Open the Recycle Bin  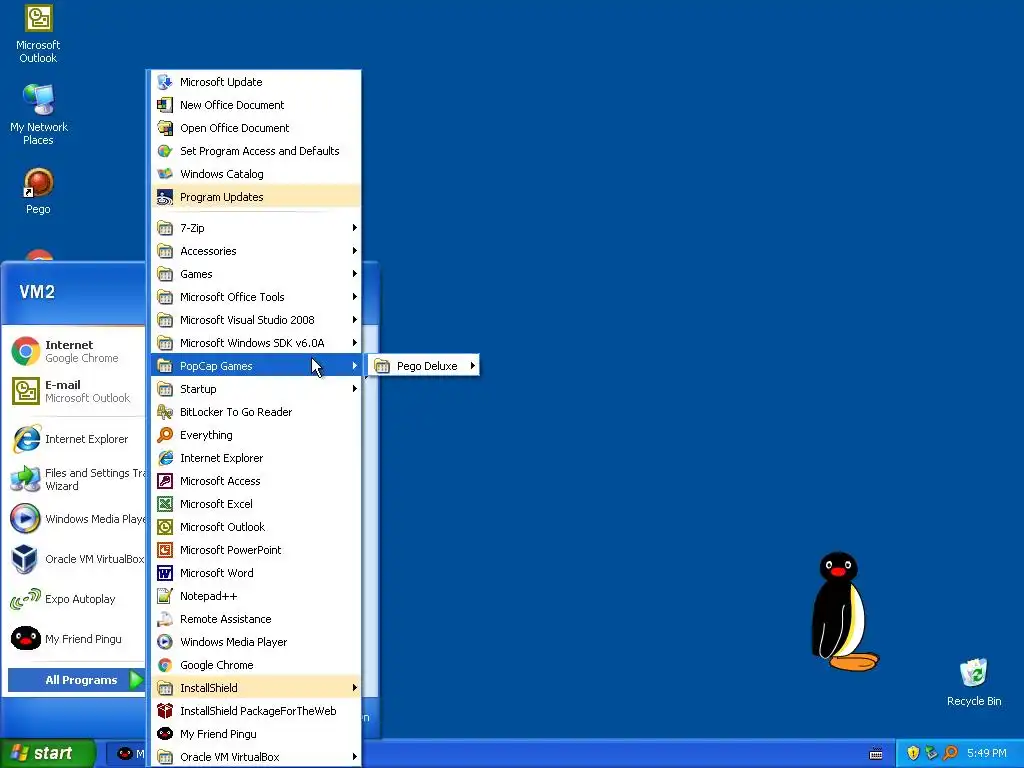click(x=974, y=682)
